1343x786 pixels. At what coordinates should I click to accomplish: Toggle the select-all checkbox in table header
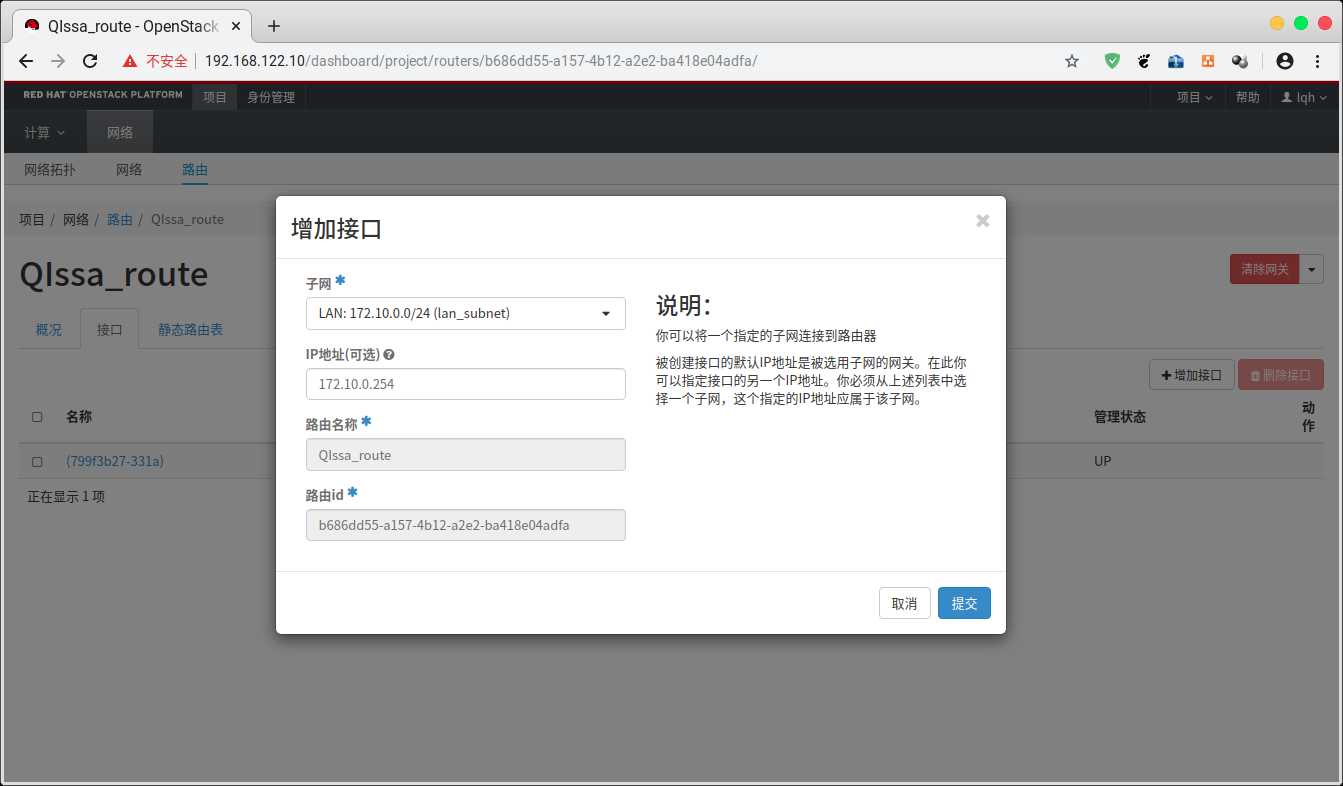[37, 417]
